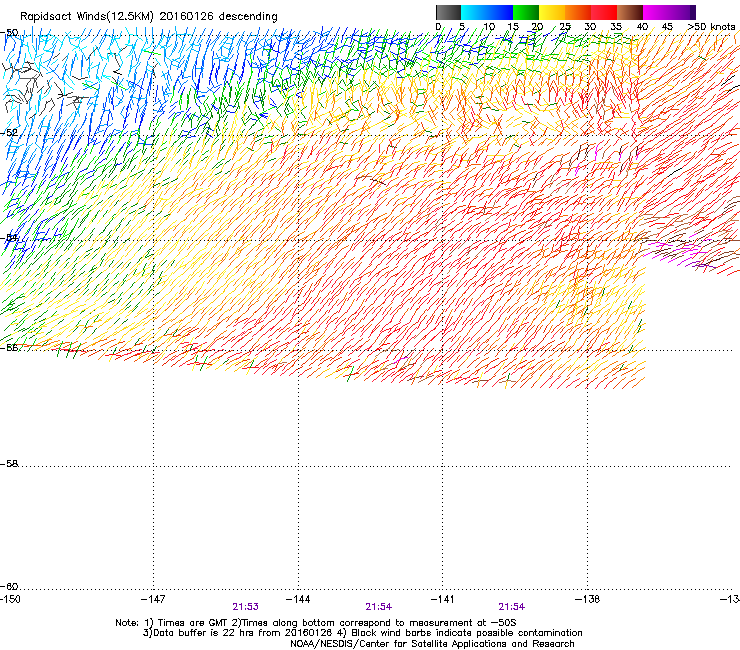
Task: Click the orange 25-30 knots color bar segment
Action: (578, 12)
